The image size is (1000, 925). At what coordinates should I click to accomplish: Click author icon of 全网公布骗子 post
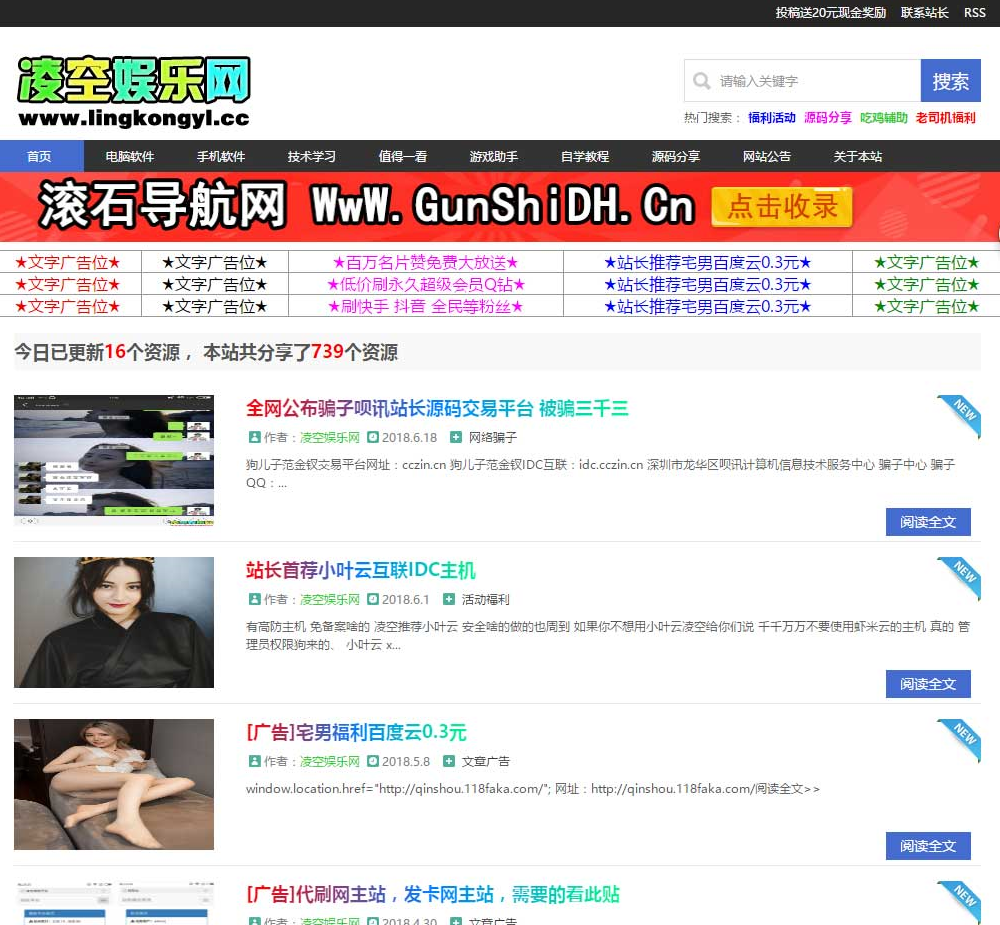[254, 437]
